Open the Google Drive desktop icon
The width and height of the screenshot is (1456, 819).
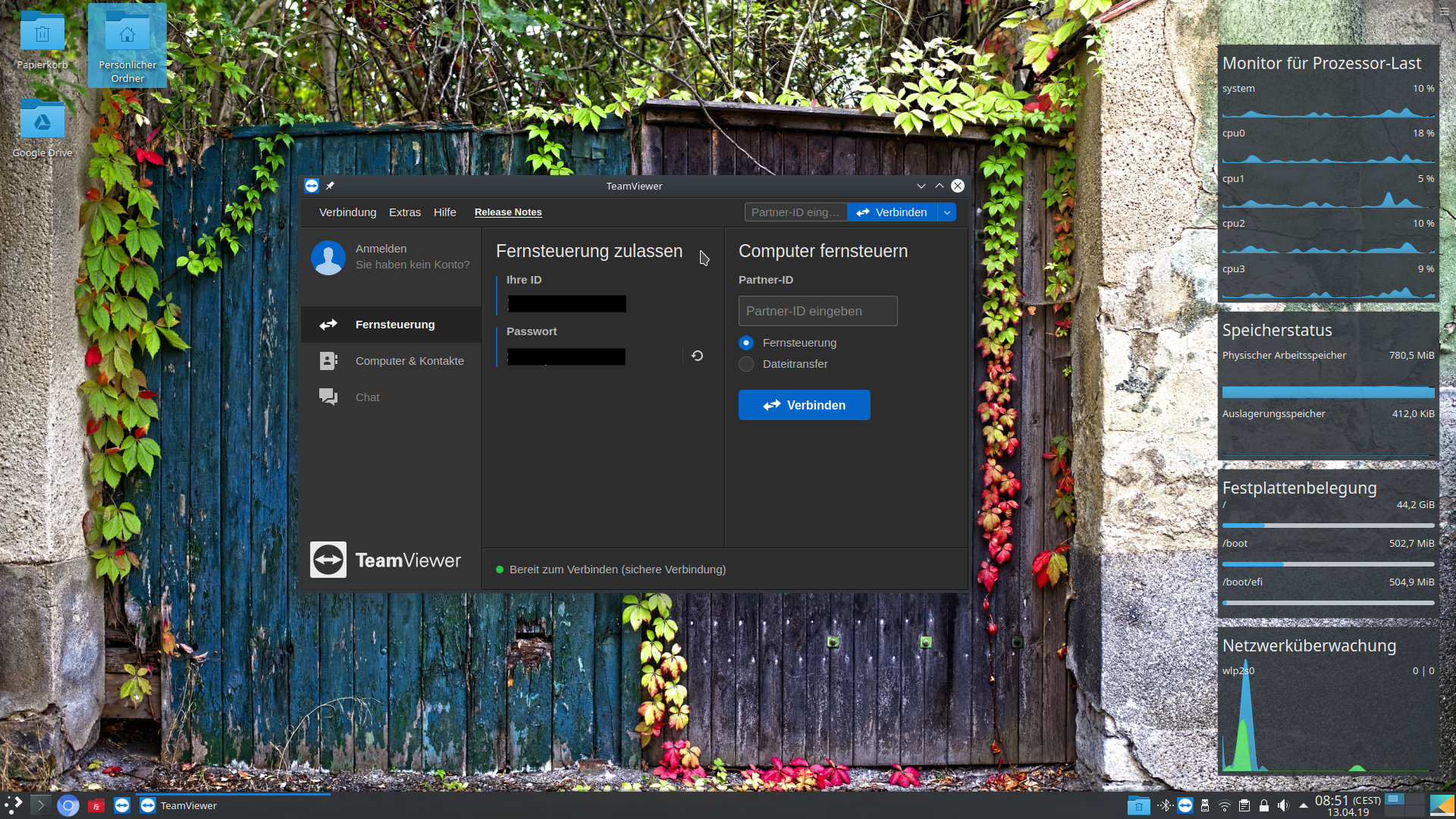pyautogui.click(x=42, y=127)
